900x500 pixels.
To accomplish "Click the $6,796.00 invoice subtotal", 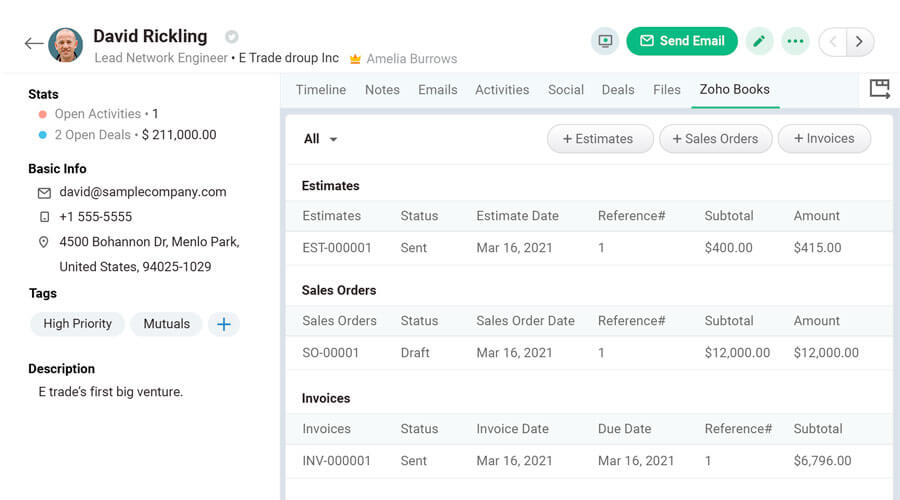I will click(x=823, y=461).
